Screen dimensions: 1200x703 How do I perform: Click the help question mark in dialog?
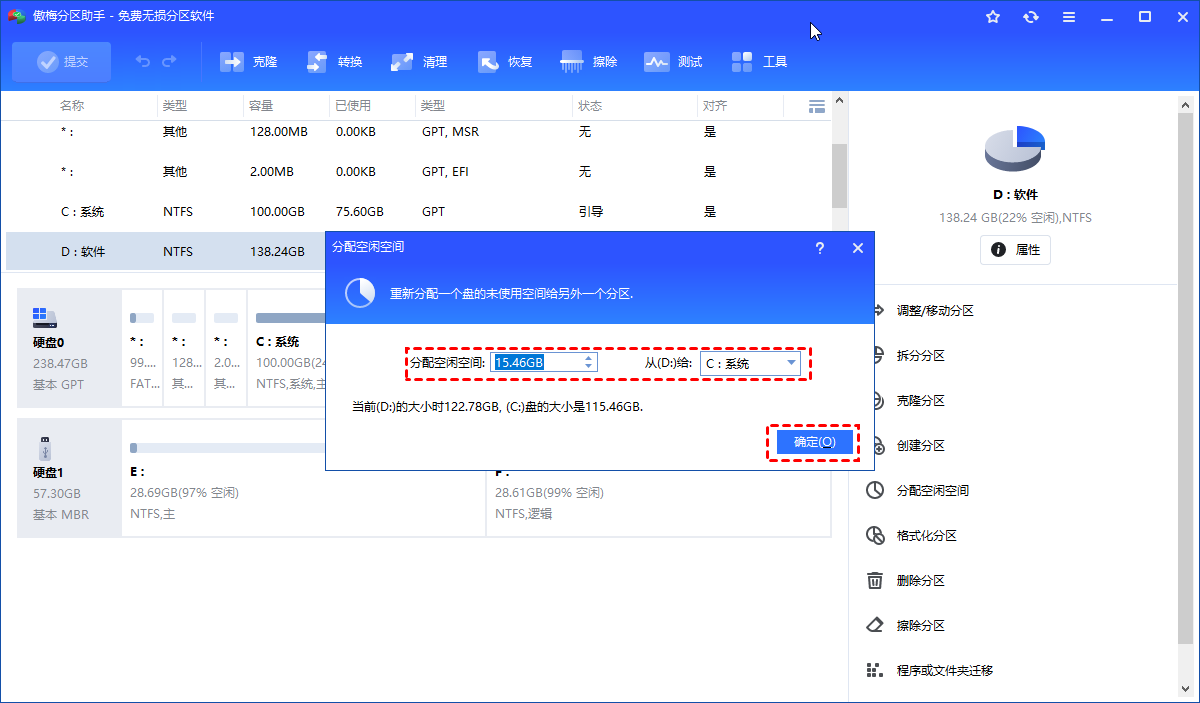(820, 248)
